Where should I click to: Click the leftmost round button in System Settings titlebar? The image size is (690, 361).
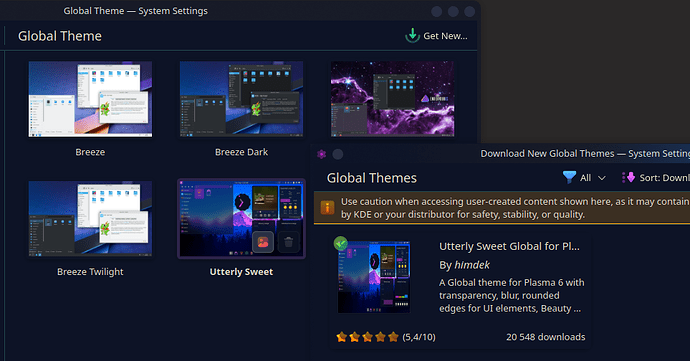coord(437,11)
